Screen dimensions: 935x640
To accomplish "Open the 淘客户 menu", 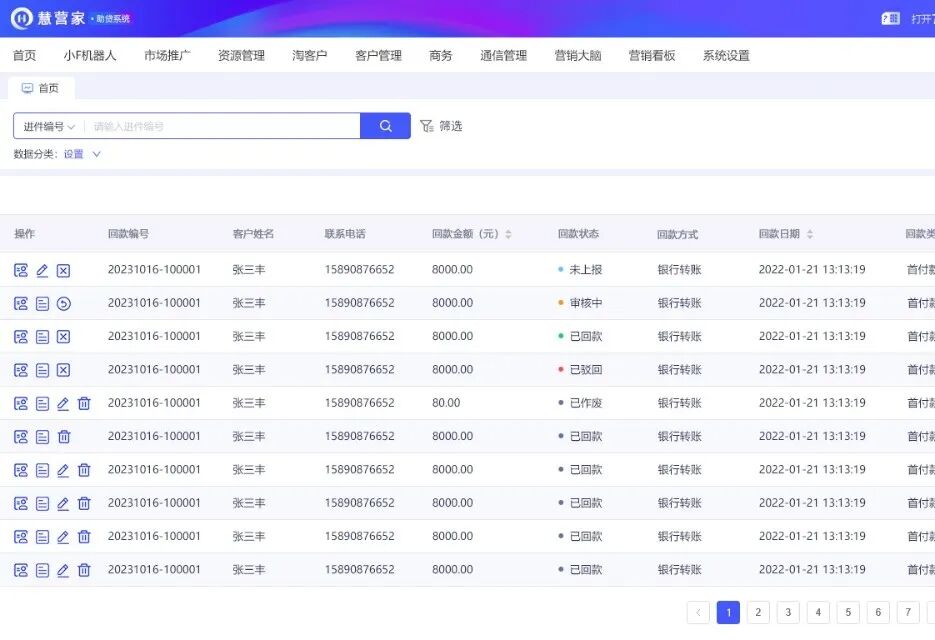I will (309, 55).
